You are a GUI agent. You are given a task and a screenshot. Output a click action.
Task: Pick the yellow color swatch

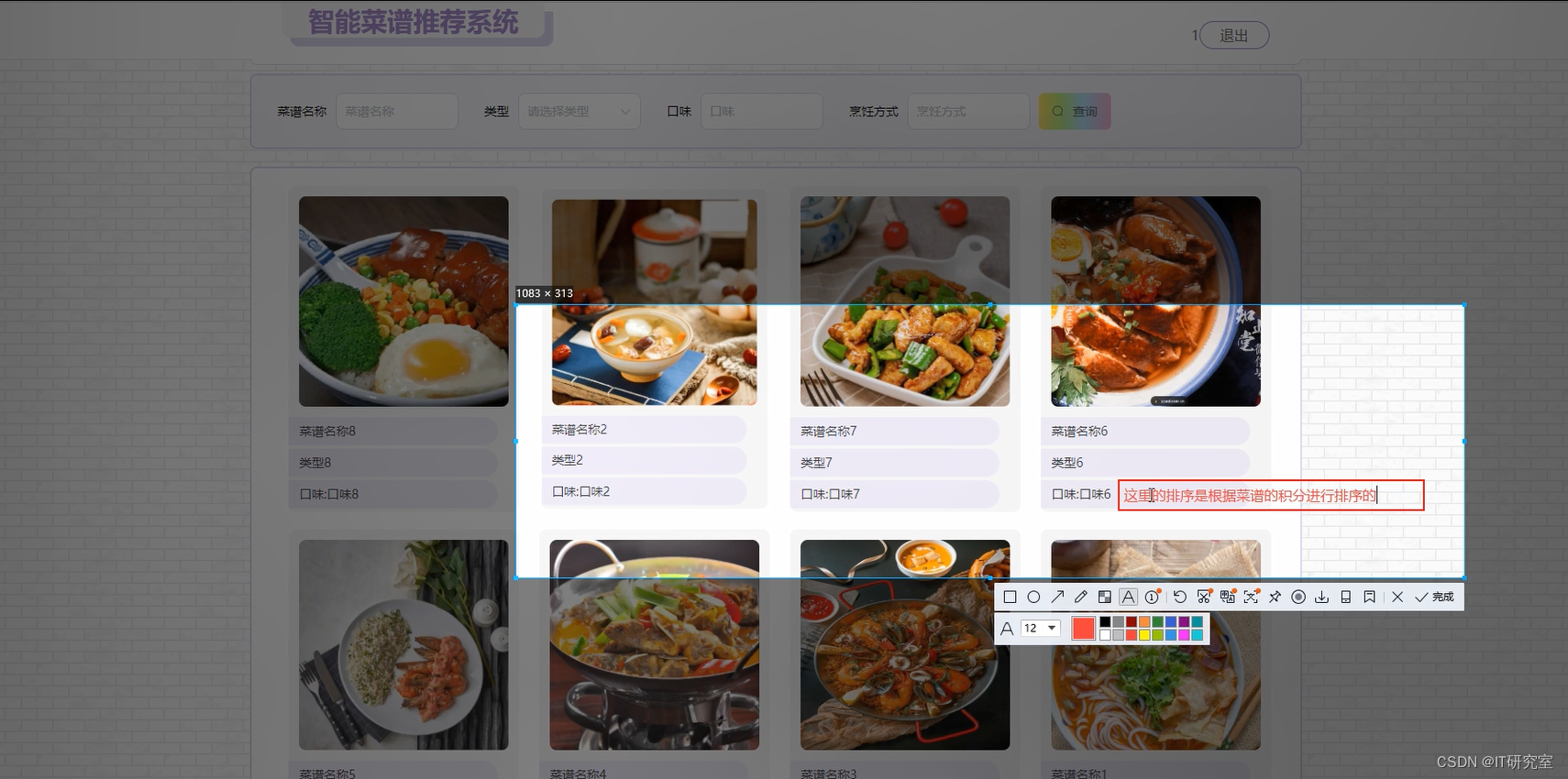pyautogui.click(x=1144, y=634)
